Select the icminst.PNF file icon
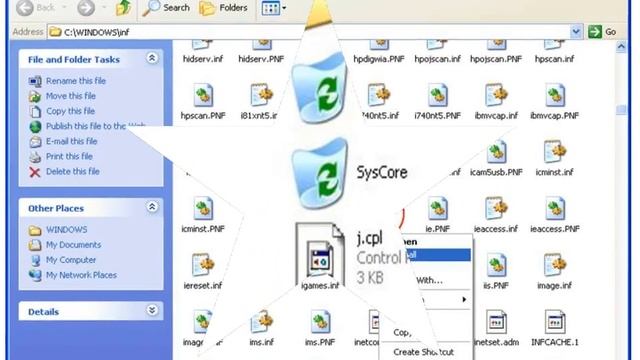 pos(203,209)
